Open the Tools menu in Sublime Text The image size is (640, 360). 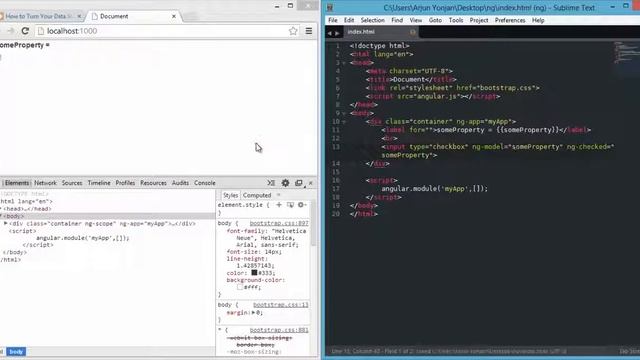[456, 20]
